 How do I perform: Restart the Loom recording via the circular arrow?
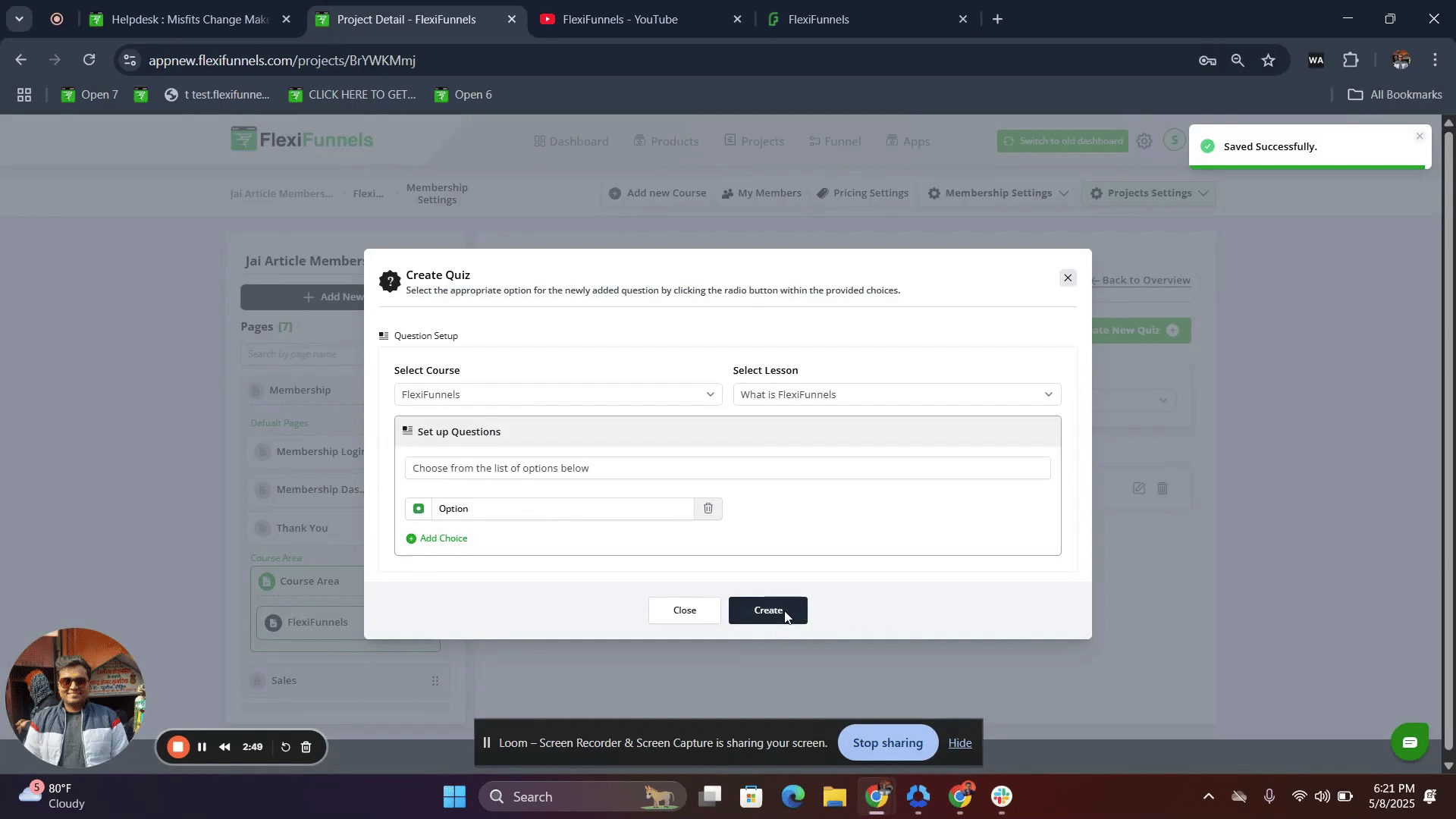click(285, 747)
